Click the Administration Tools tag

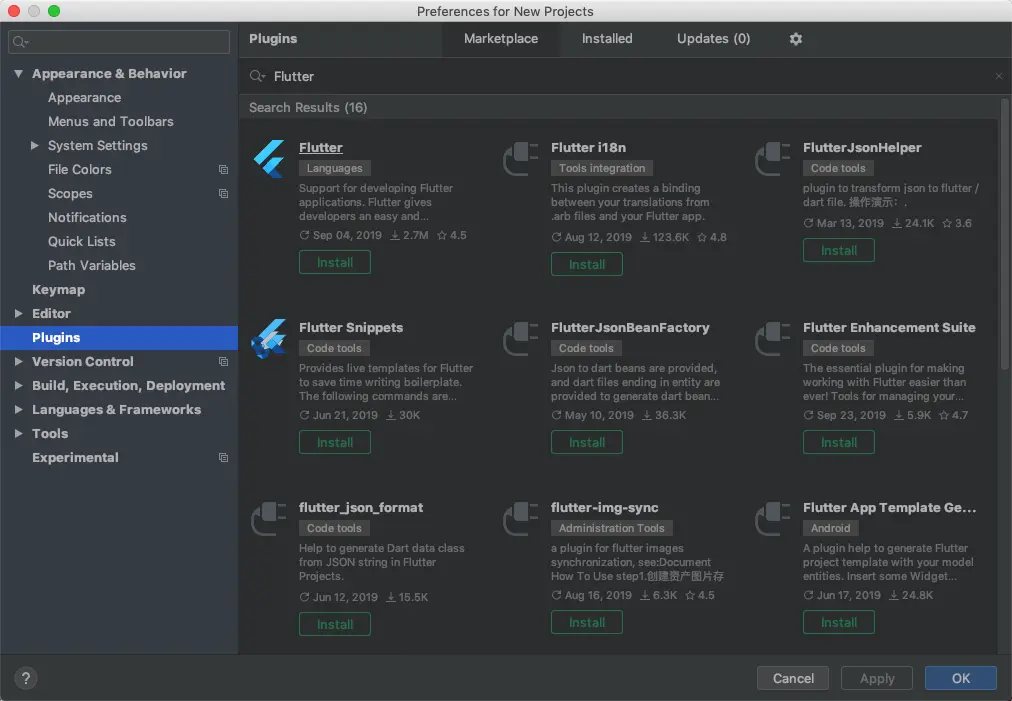(611, 528)
